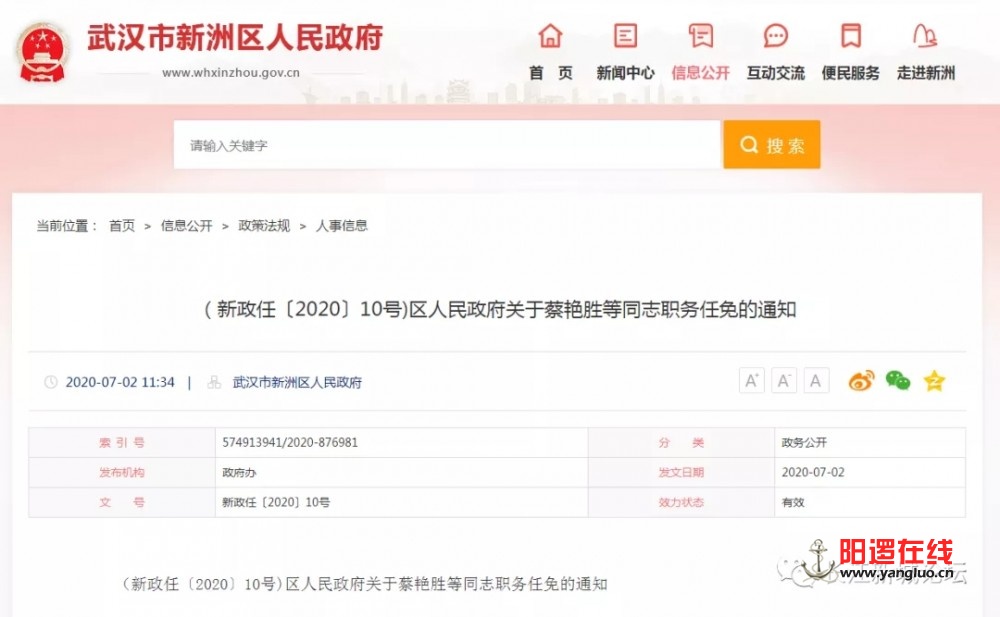1000x617 pixels.
Task: Click the home house icon
Action: click(x=550, y=36)
